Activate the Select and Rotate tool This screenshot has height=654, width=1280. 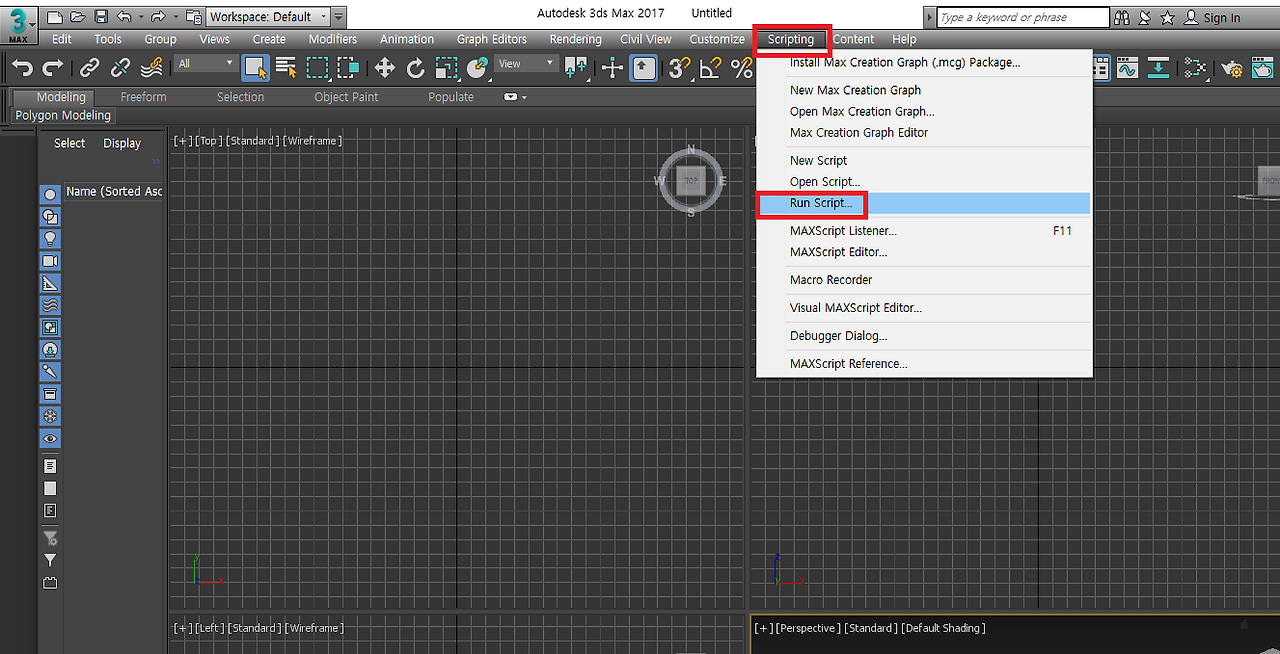(x=415, y=68)
